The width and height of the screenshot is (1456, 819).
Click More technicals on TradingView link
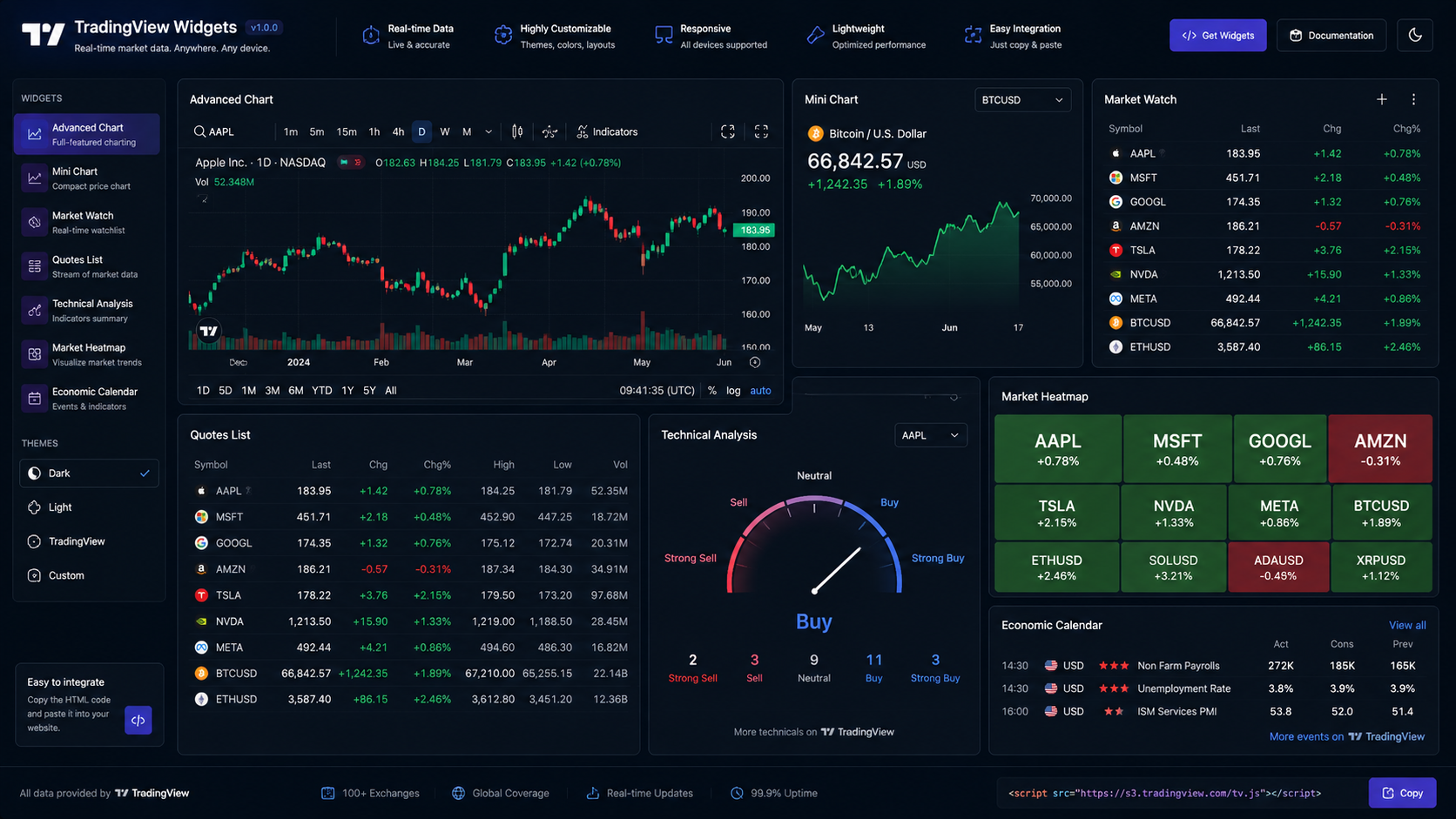pyautogui.click(x=813, y=732)
